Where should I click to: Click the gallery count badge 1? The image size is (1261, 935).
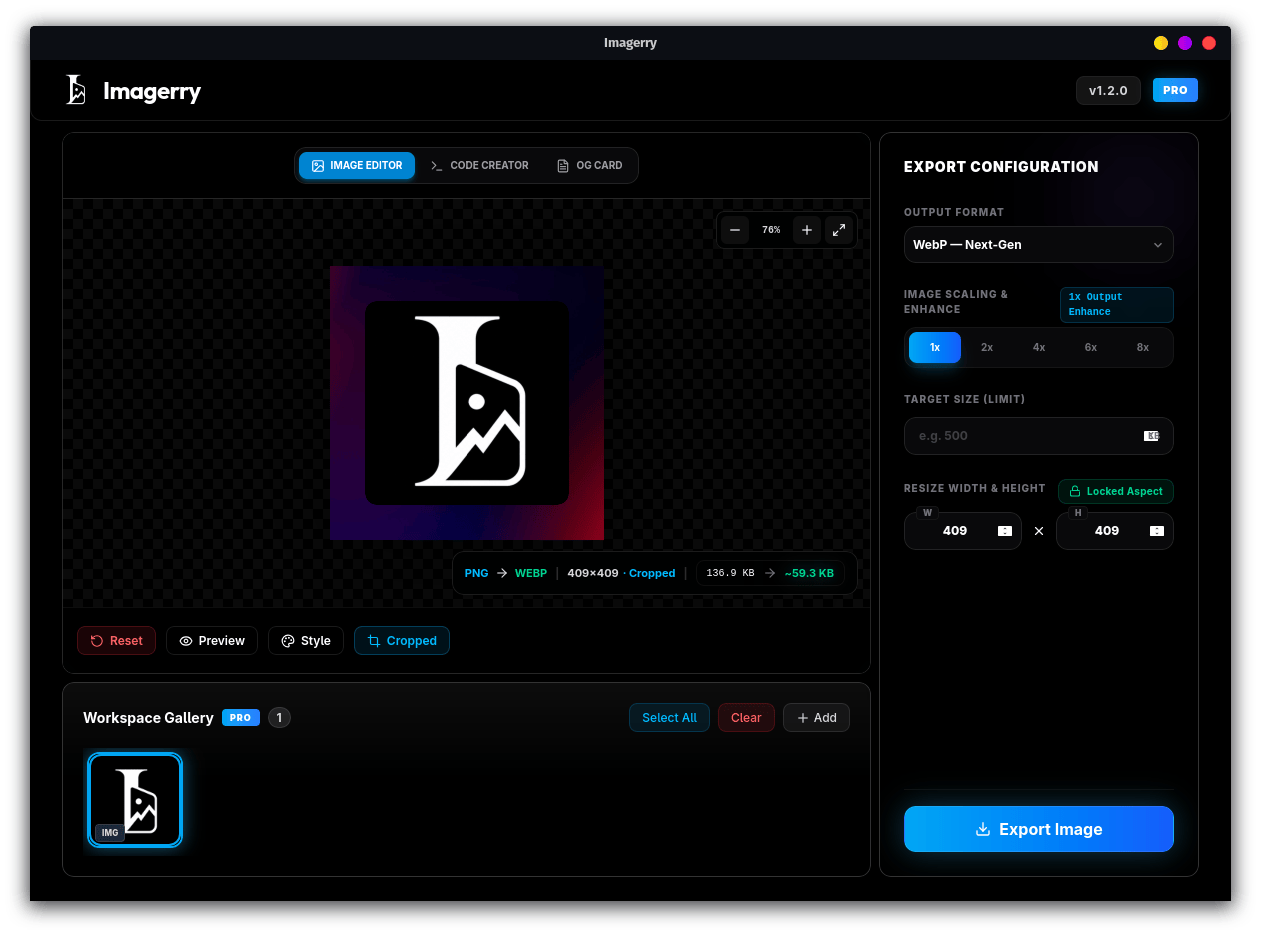pyautogui.click(x=280, y=718)
